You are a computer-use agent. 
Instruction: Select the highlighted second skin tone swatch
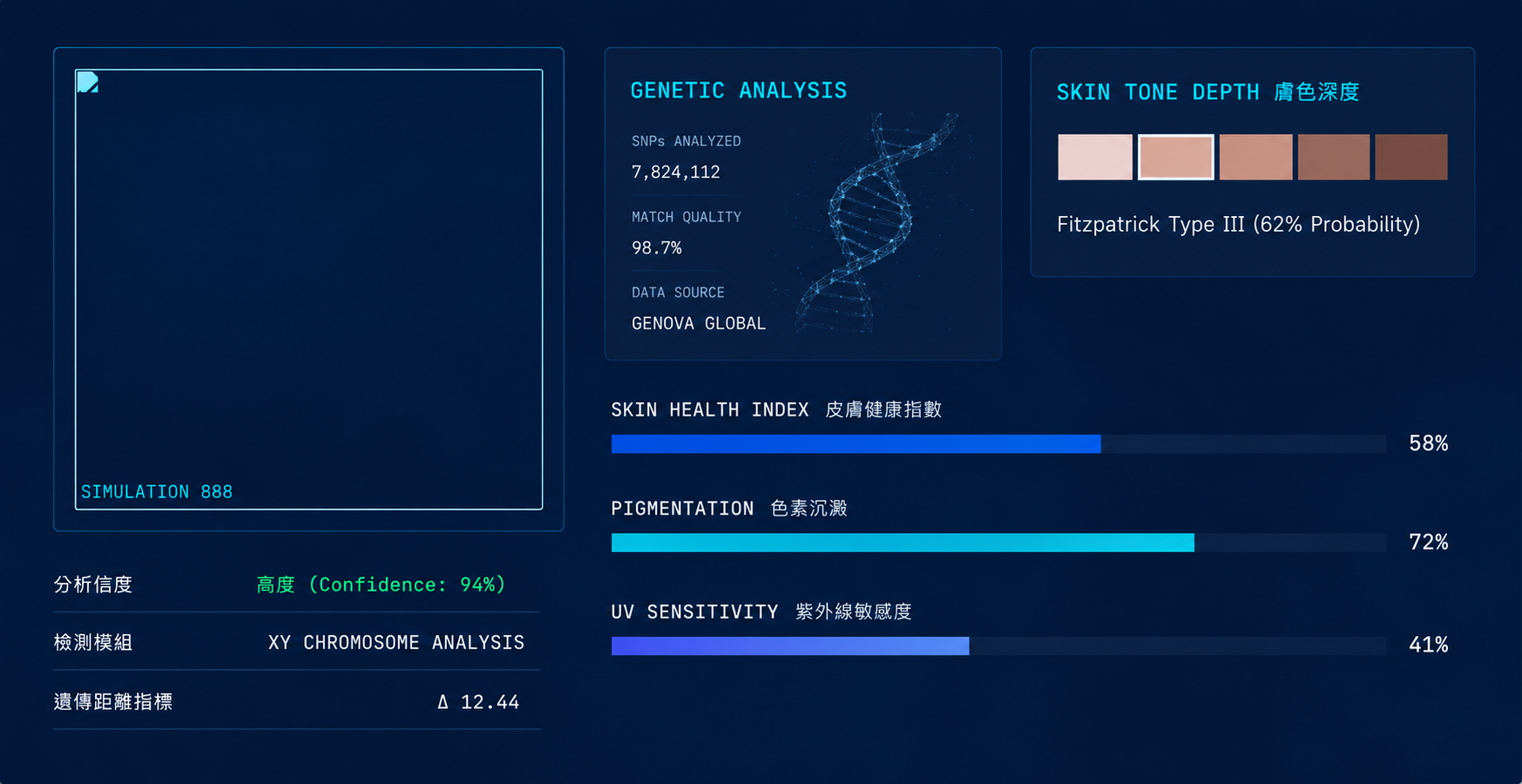point(1175,157)
